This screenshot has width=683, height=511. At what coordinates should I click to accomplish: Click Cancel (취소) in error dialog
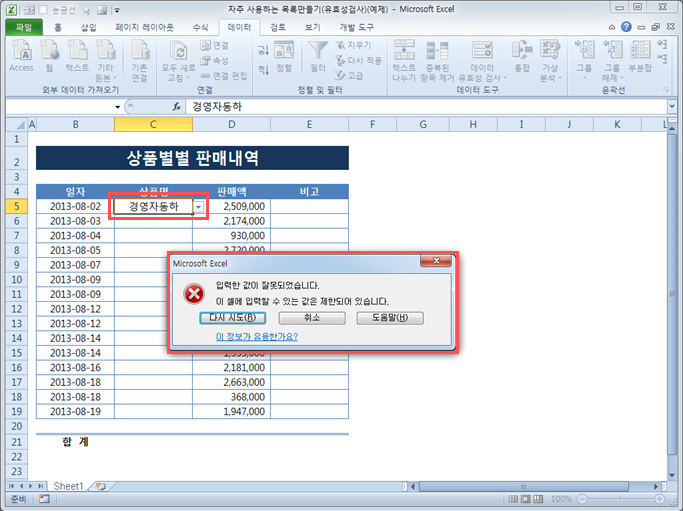[x=312, y=318]
